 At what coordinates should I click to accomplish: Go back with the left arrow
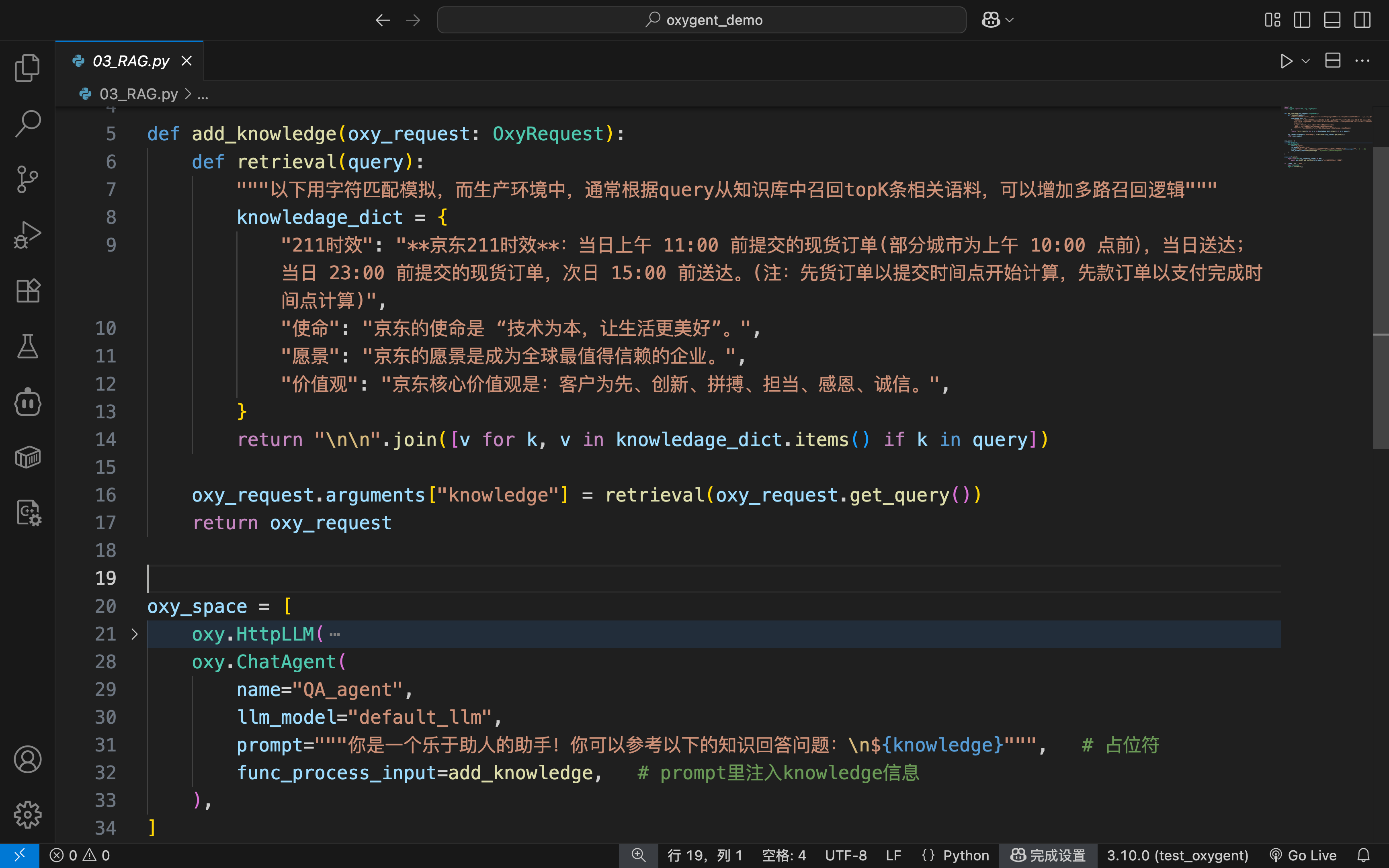[x=383, y=20]
